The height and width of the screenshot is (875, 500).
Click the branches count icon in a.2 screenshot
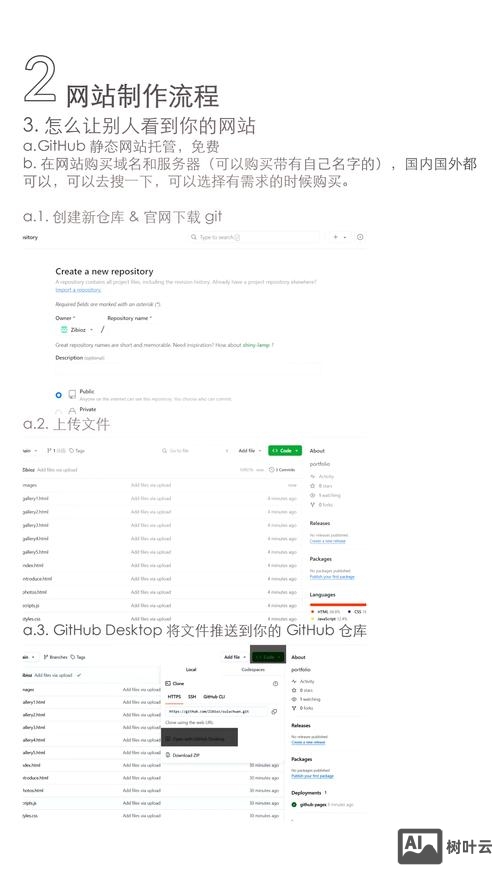pyautogui.click(x=49, y=450)
